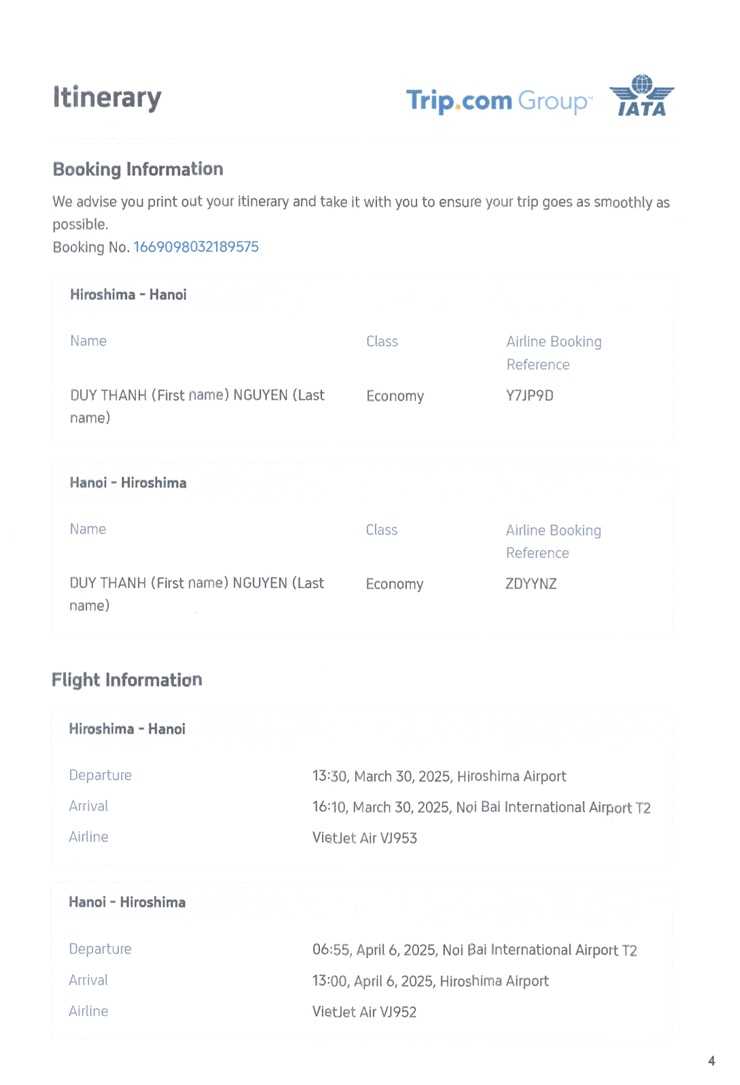Click the 06:55 April 6 departure line
Viewport: 740px width, 1085px height.
click(x=474, y=950)
